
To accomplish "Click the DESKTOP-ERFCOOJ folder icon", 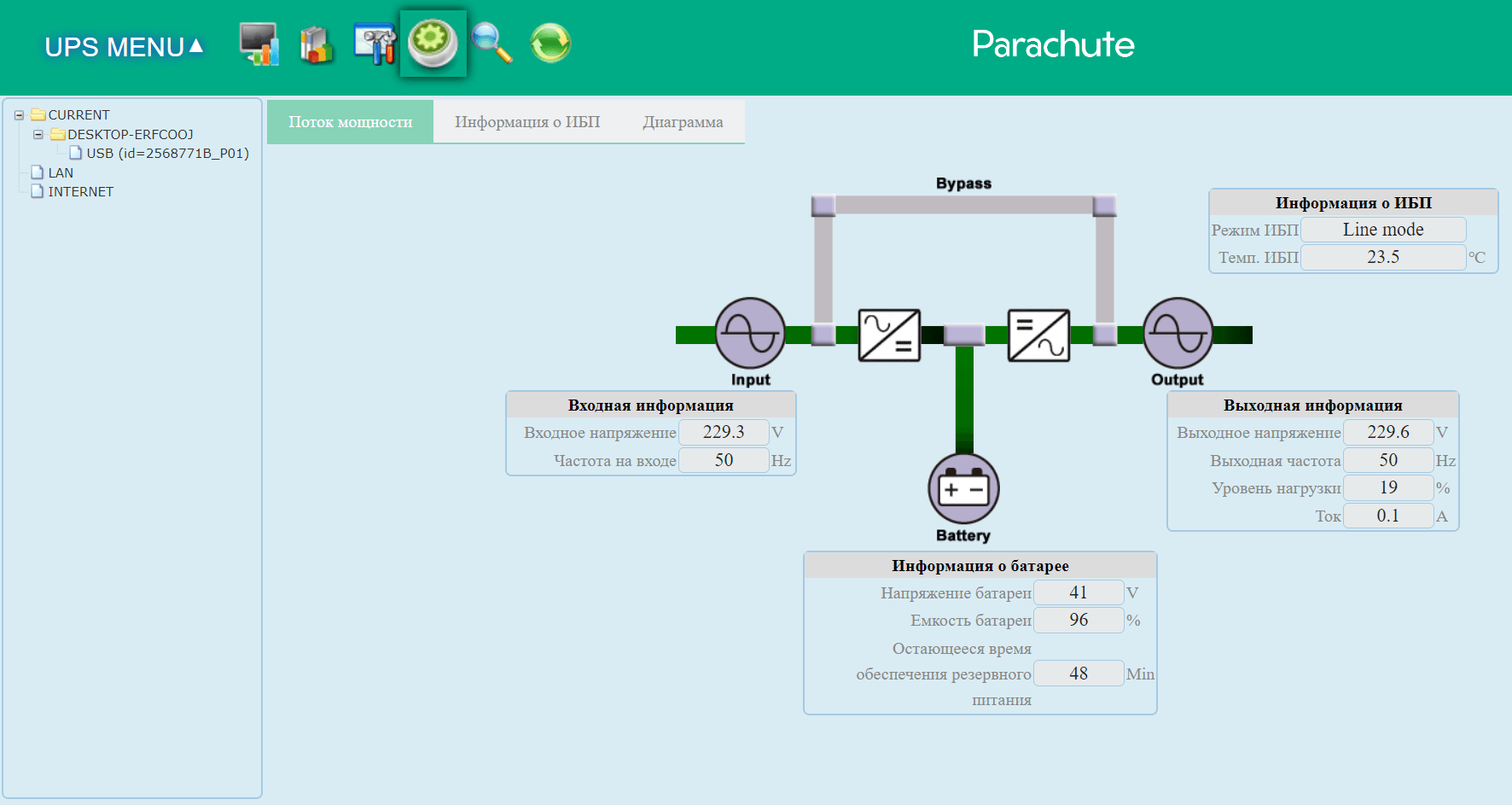I will pos(58,134).
